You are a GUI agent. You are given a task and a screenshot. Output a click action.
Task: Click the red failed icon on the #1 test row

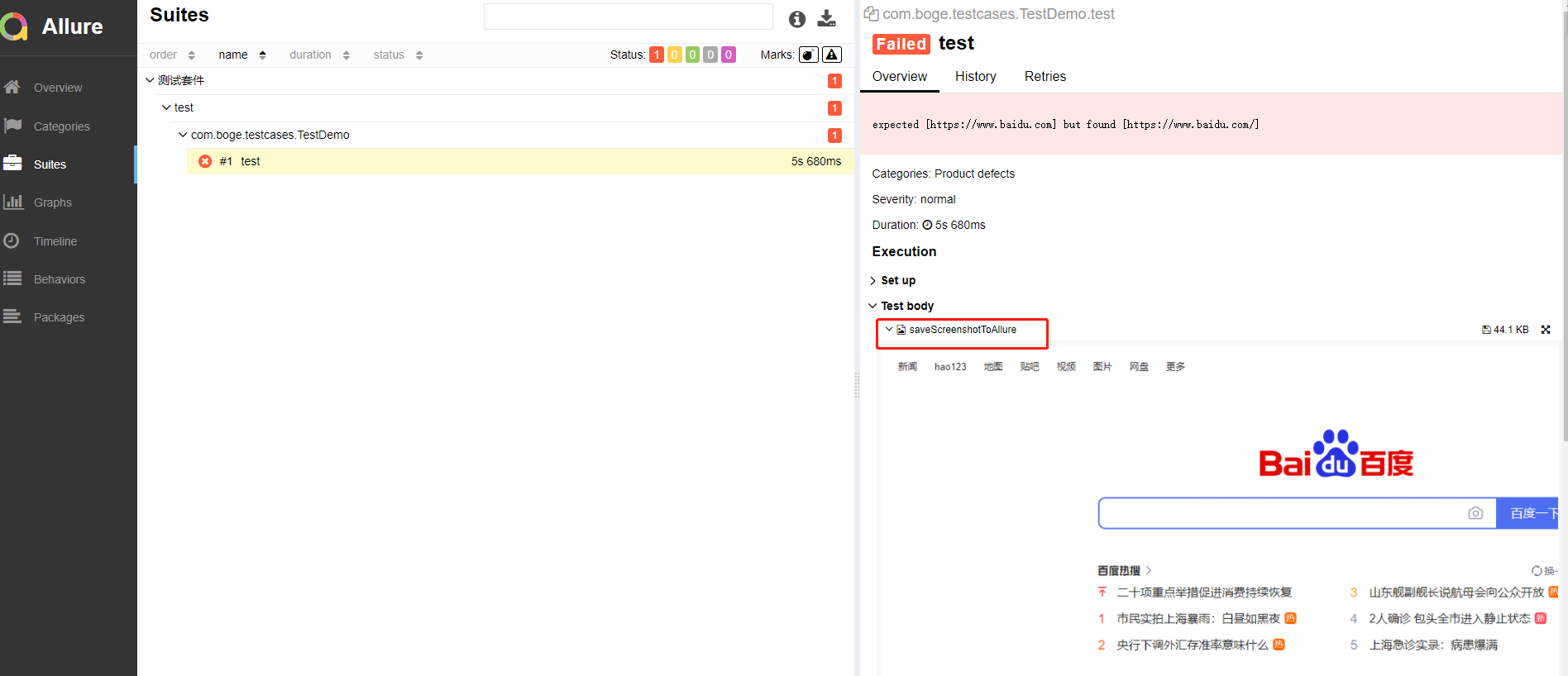[x=205, y=161]
